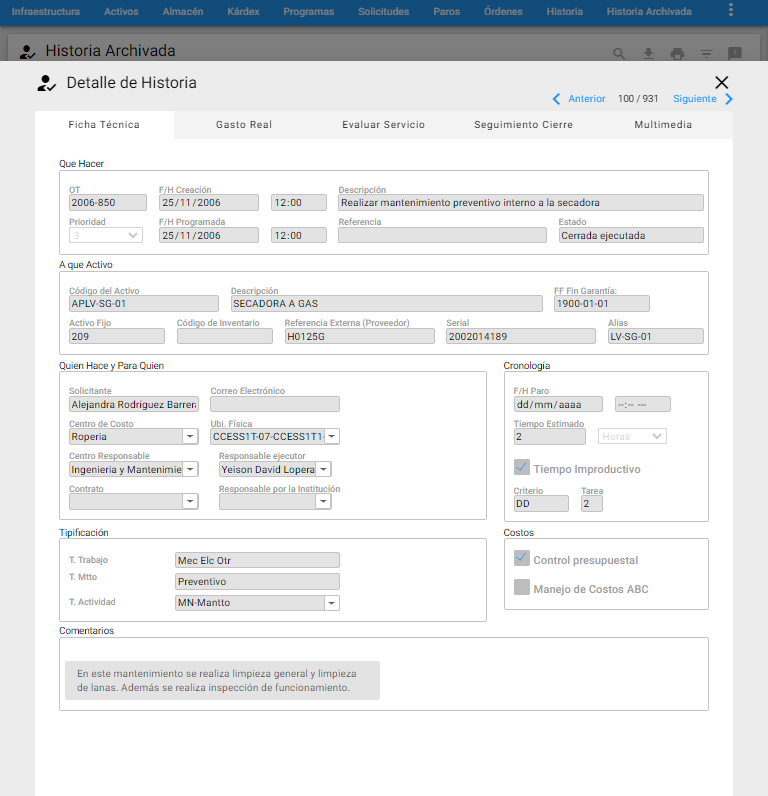Click the Comentarios text about limpieza general
The height and width of the screenshot is (796, 768).
[x=222, y=680]
